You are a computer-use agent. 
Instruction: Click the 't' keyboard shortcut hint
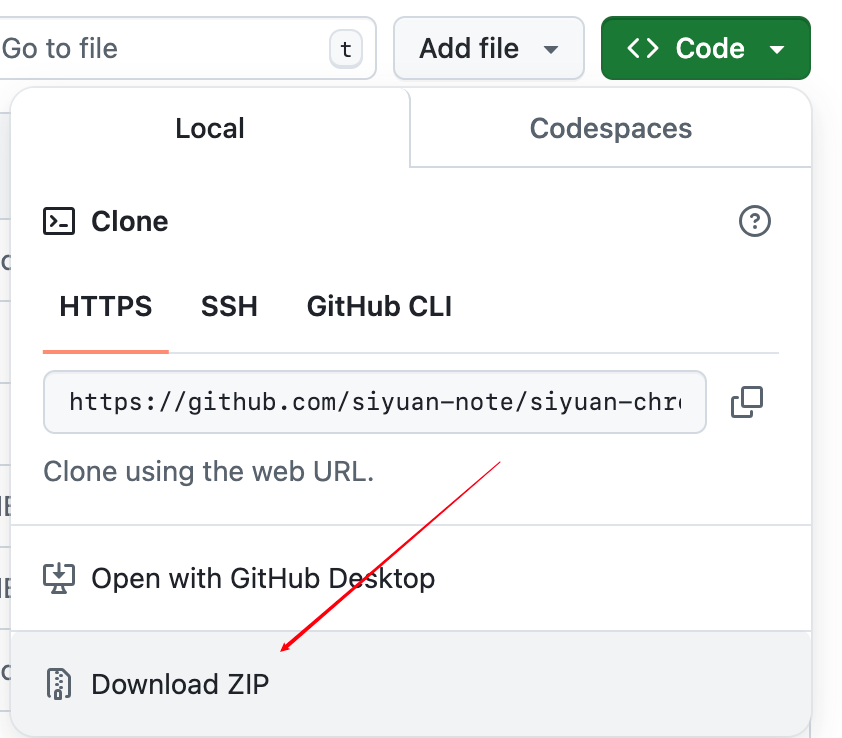coord(346,49)
